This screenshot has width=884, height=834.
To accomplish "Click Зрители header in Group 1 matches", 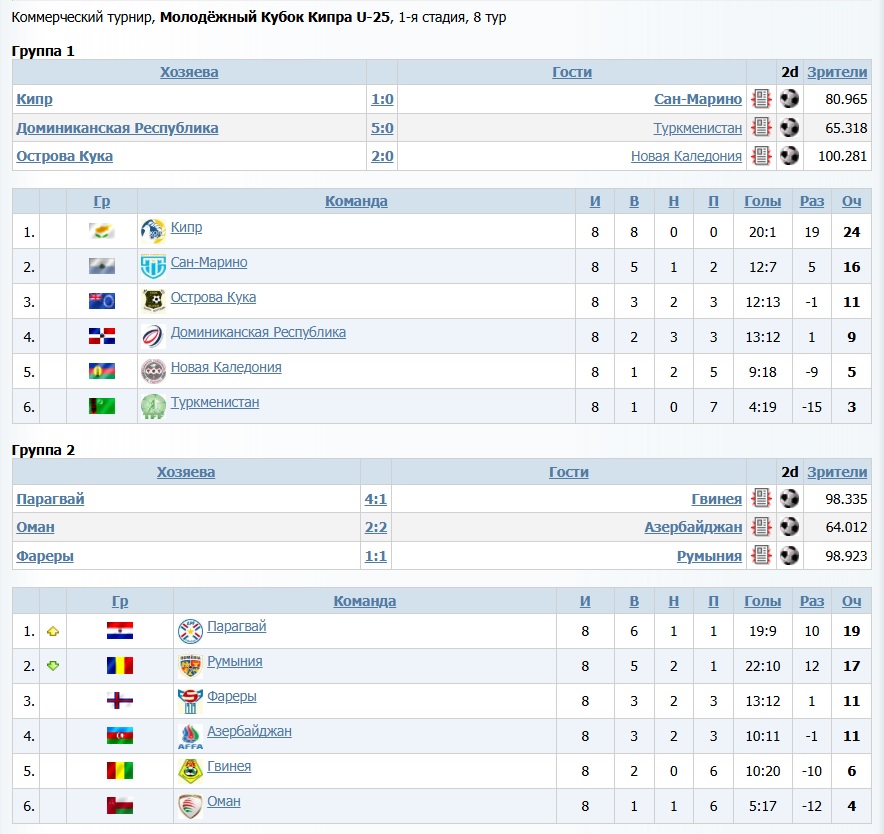I will (x=837, y=72).
